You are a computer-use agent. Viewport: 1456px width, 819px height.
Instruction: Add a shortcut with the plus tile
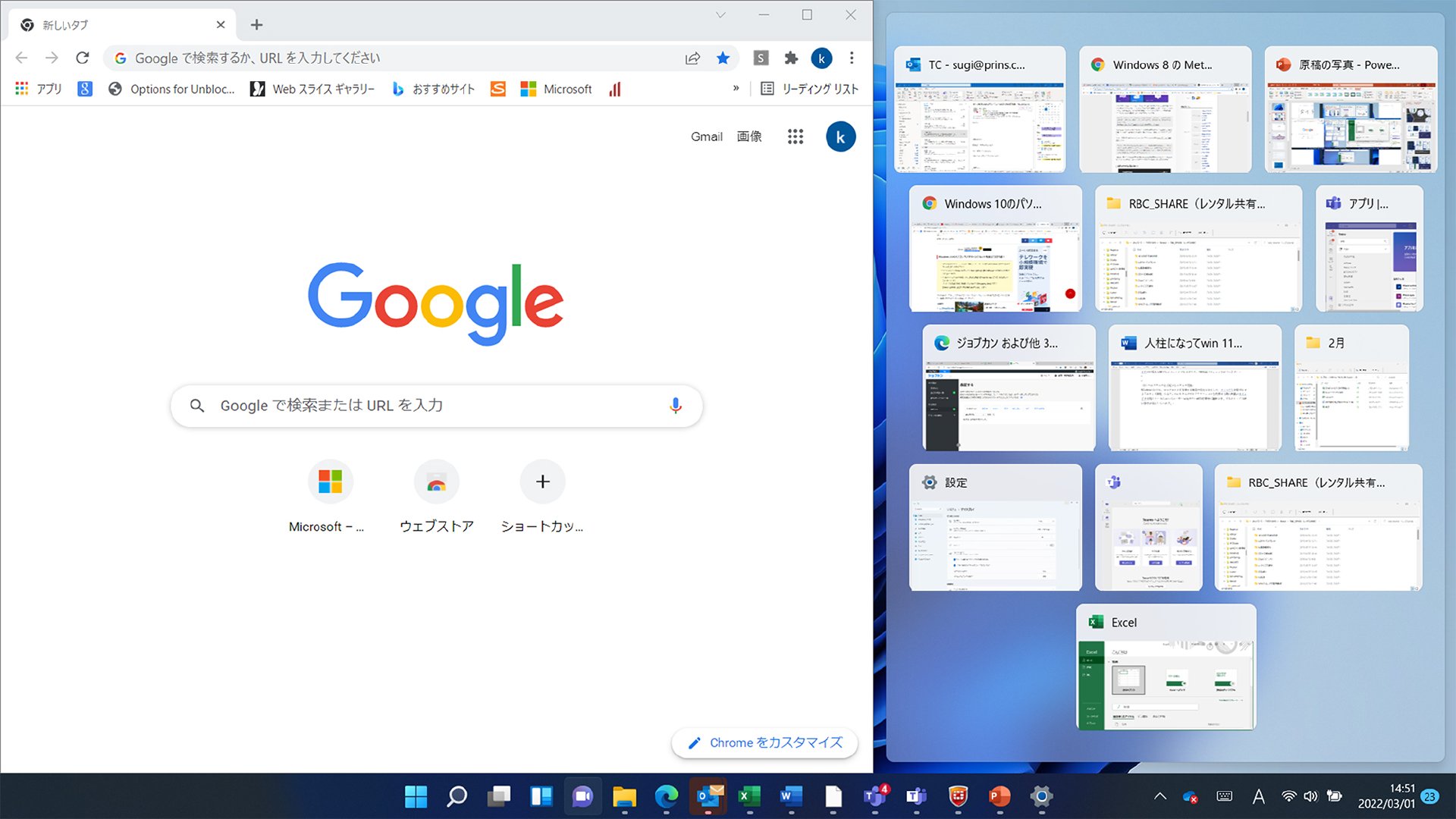coord(542,497)
